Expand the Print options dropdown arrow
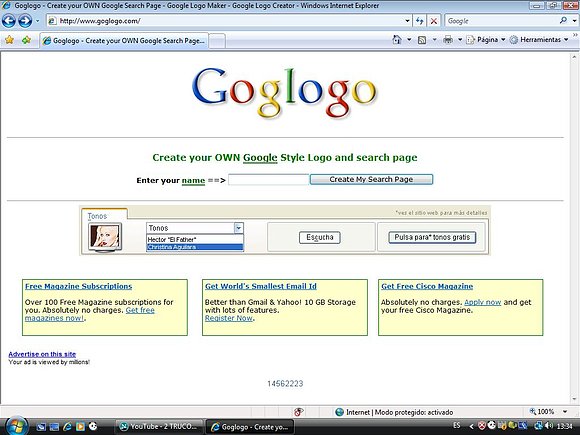This screenshot has height=435, width=580. [460, 40]
